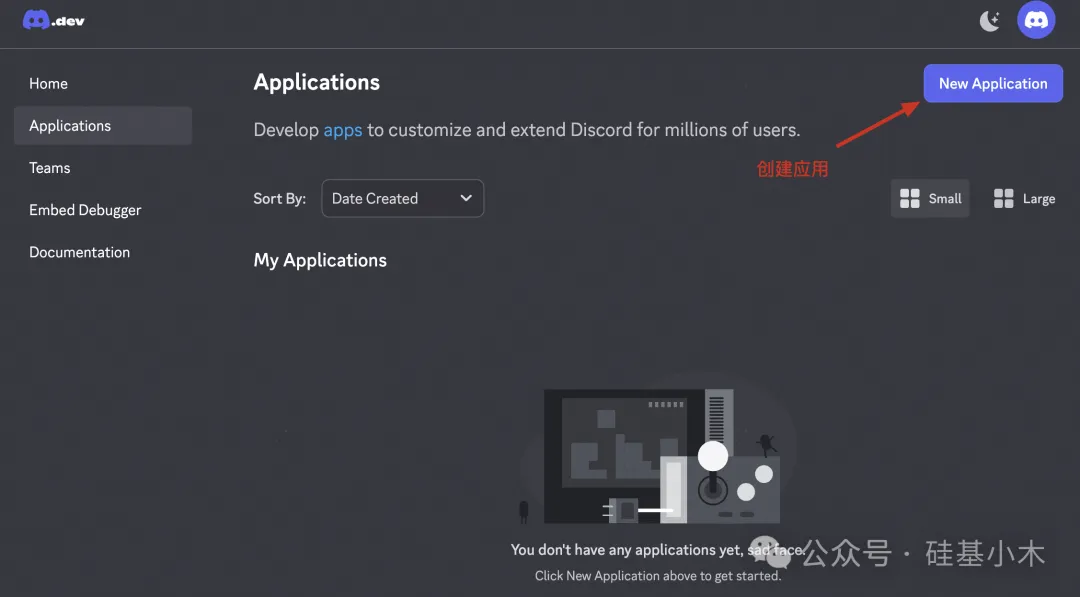Click the Small grid view icon
This screenshot has width=1080, height=597.
(909, 198)
